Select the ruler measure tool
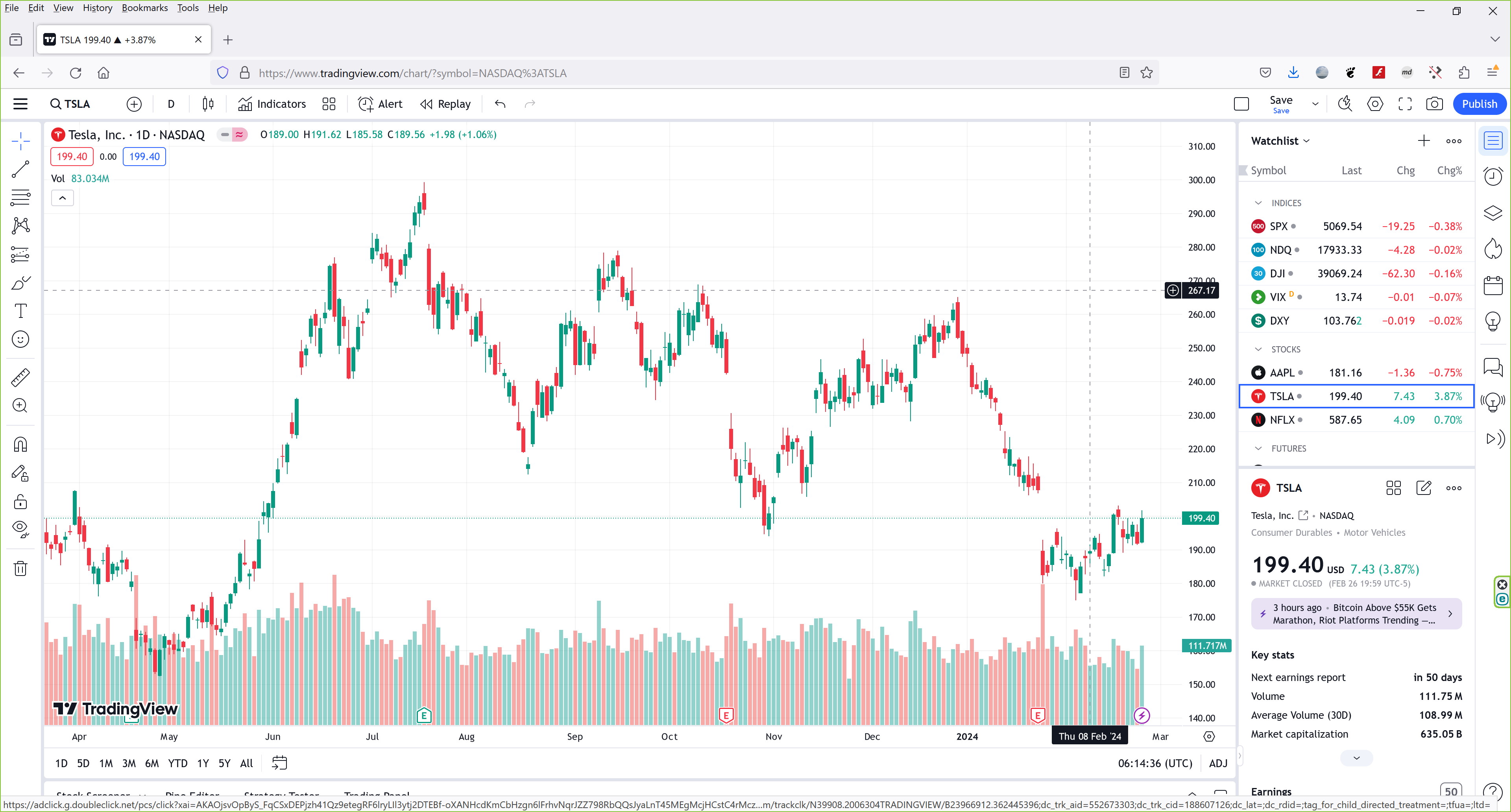1511x812 pixels. [x=20, y=377]
